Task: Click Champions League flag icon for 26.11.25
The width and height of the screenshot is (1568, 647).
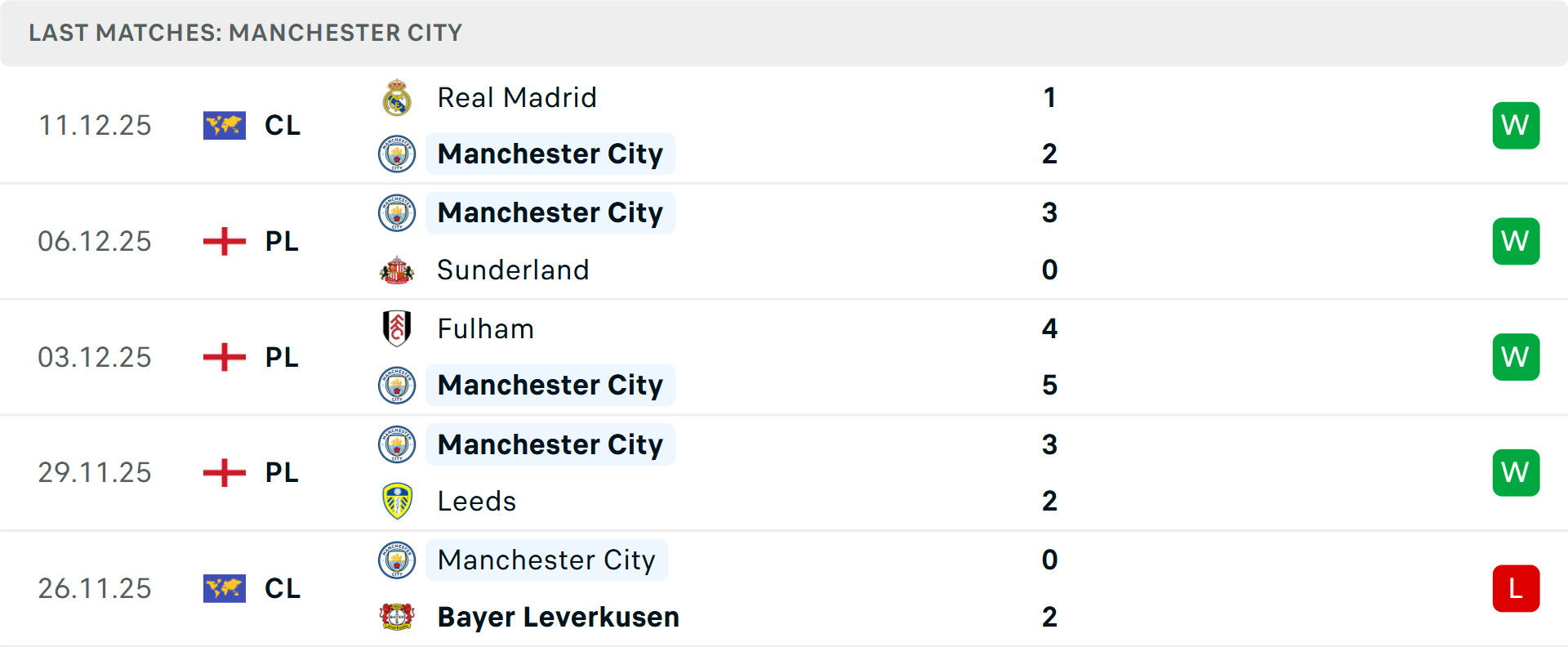Action: [225, 589]
